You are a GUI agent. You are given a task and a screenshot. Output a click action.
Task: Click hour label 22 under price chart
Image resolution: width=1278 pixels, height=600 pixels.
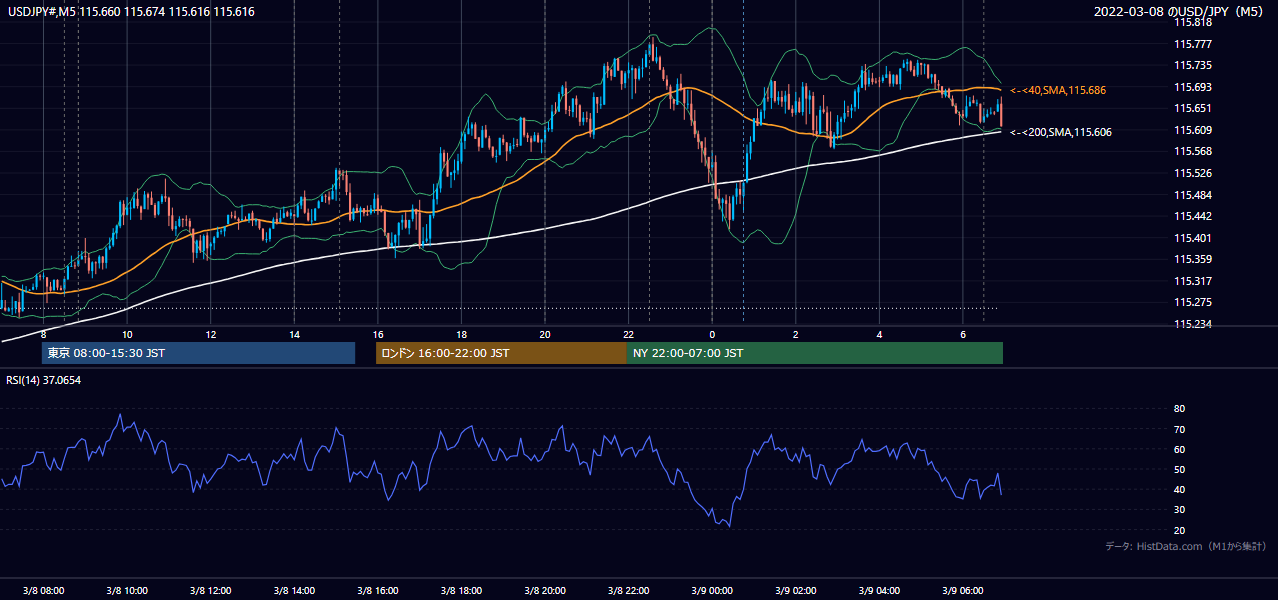[628, 334]
